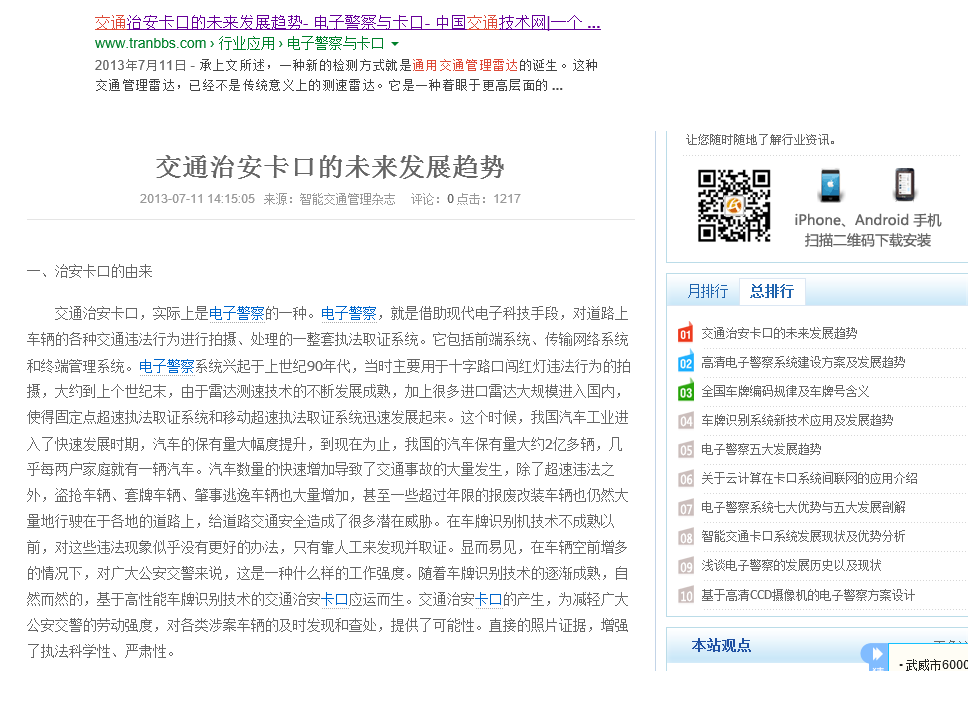Click the blue arrow icon on floating notice
The width and height of the screenshot is (970, 704).
[x=874, y=655]
